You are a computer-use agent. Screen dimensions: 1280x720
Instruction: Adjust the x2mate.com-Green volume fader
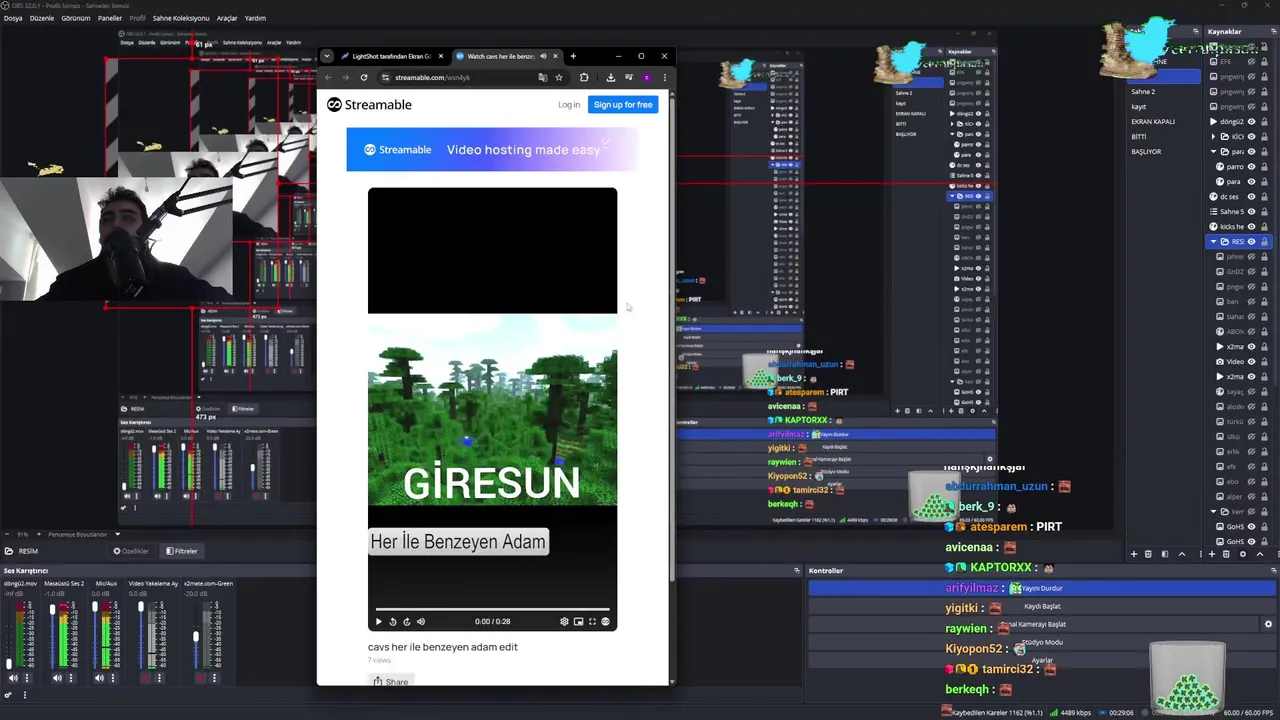(196, 636)
